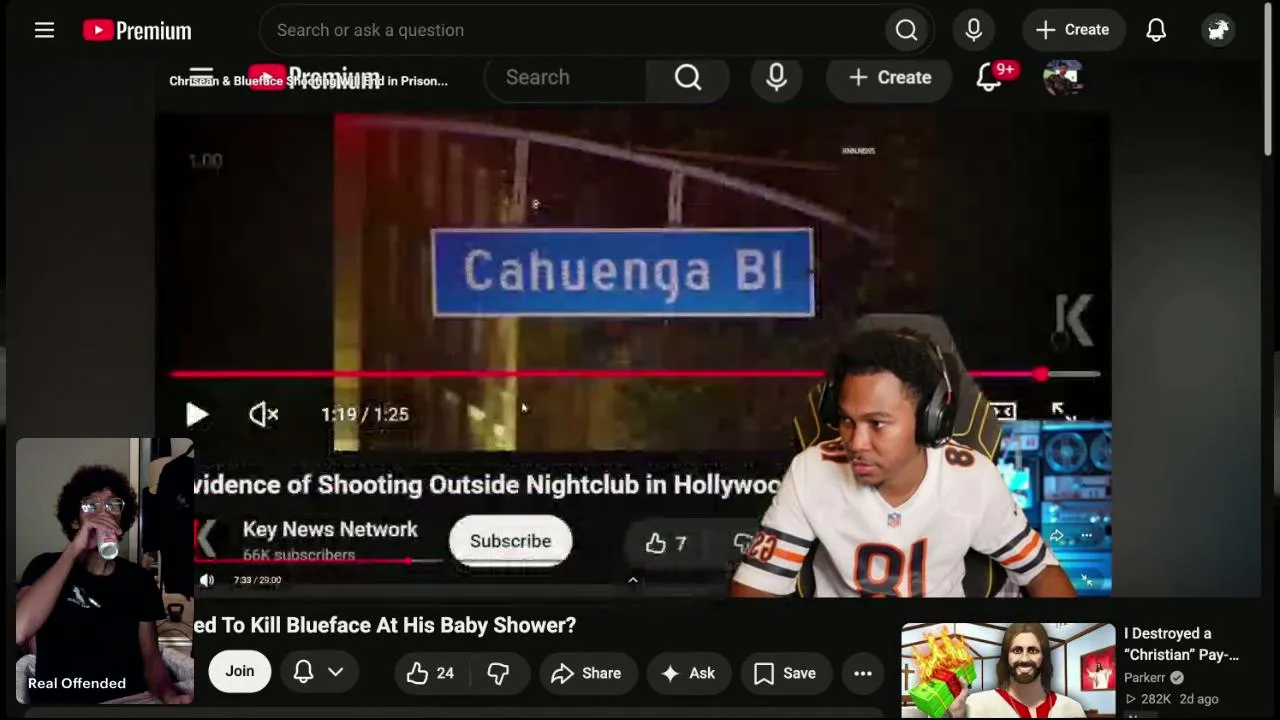Image resolution: width=1280 pixels, height=720 pixels.
Task: Like the video with 24 likes
Action: coord(430,673)
